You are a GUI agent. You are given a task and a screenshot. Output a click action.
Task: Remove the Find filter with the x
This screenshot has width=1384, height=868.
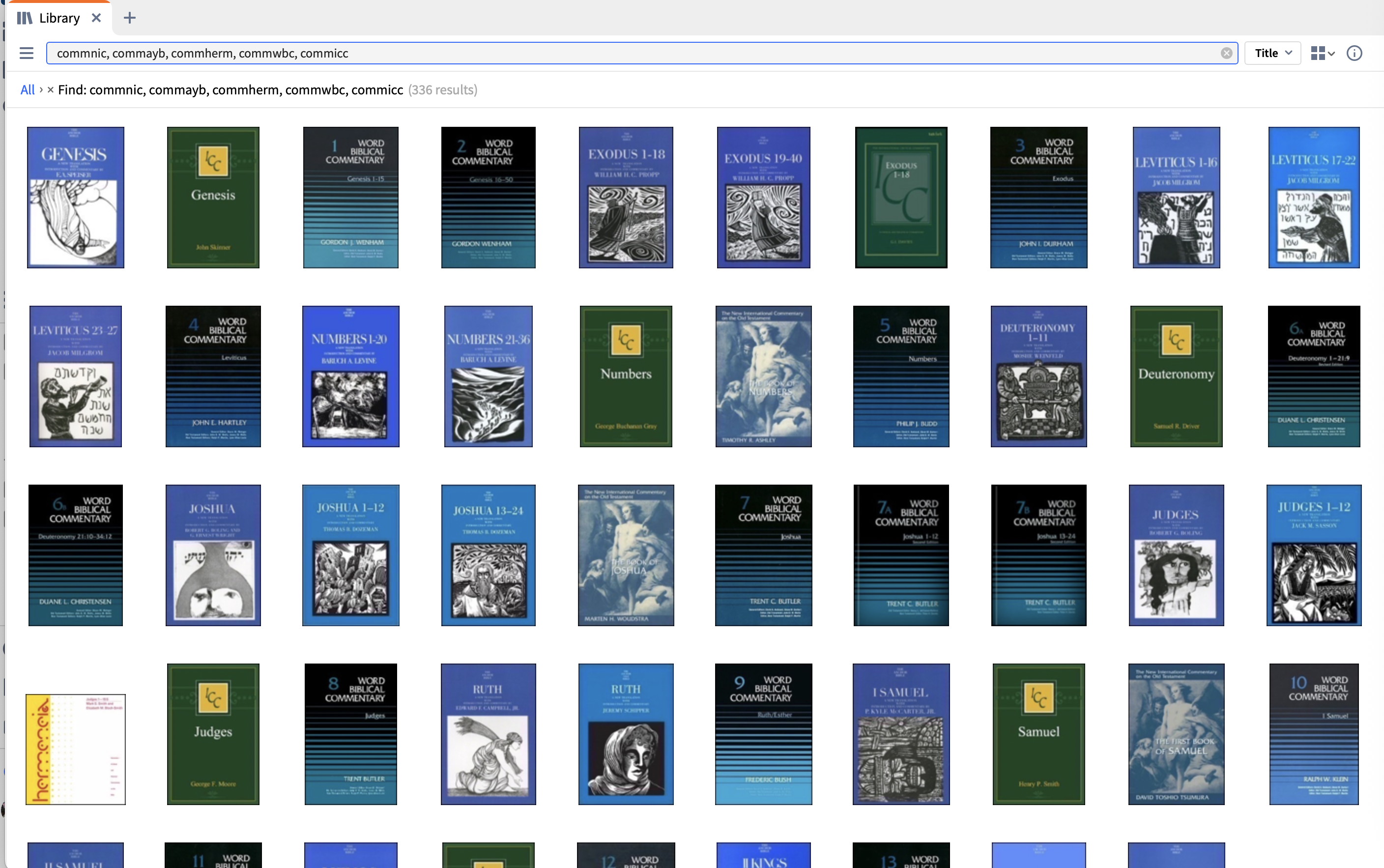(51, 89)
